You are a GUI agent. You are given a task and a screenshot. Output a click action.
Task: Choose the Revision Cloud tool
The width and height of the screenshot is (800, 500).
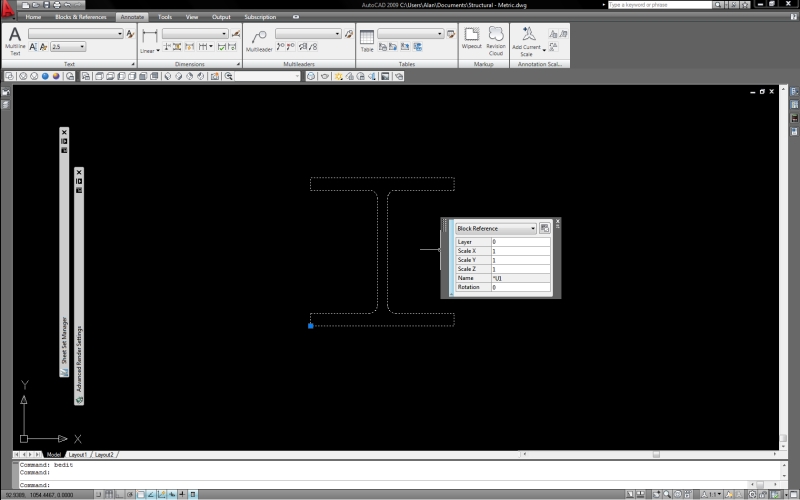[x=495, y=41]
